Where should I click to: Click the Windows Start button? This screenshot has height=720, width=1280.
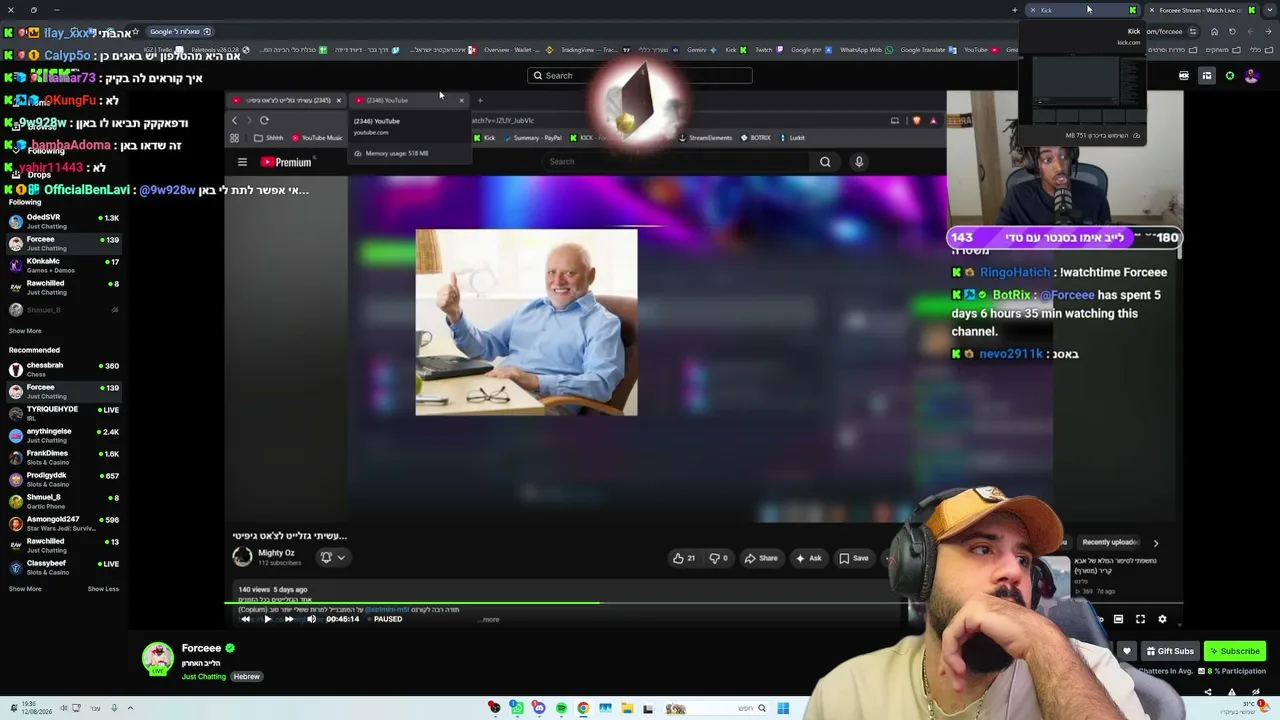783,709
